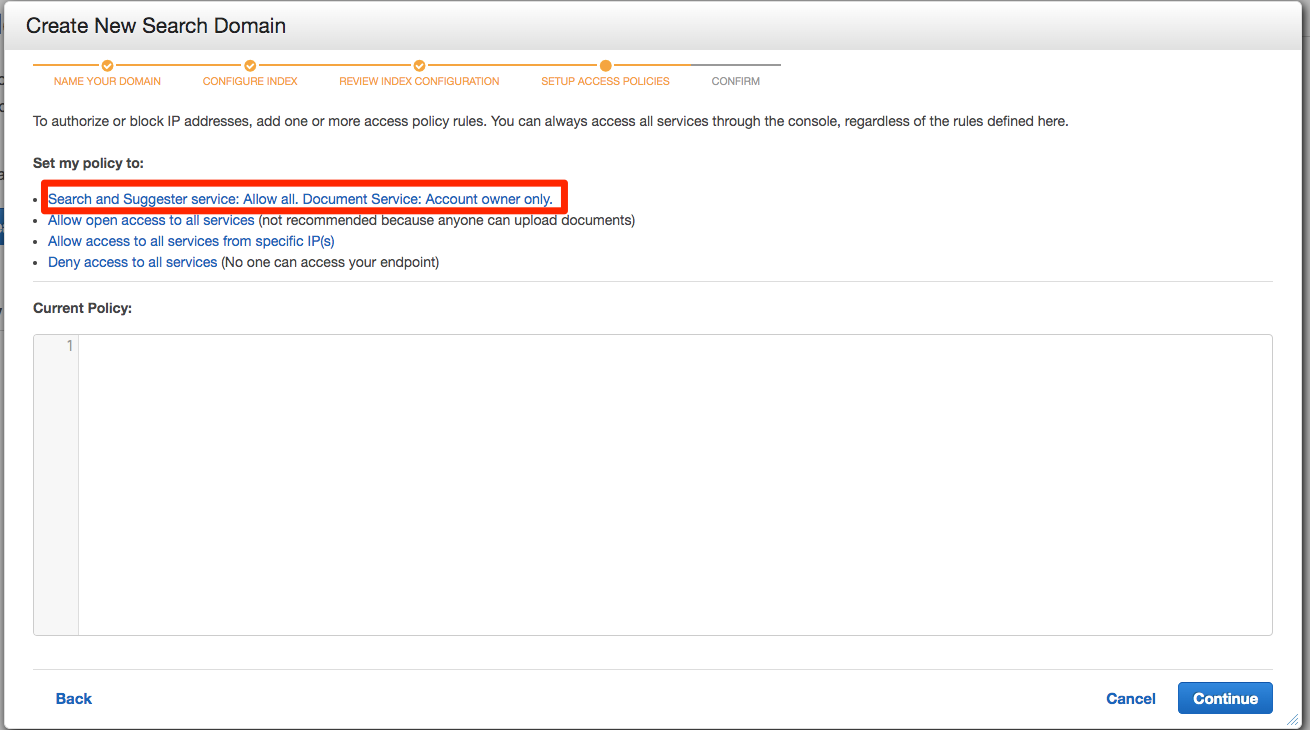Click the resize grip at dialog corner
The image size is (1310, 730).
(x=1293, y=719)
